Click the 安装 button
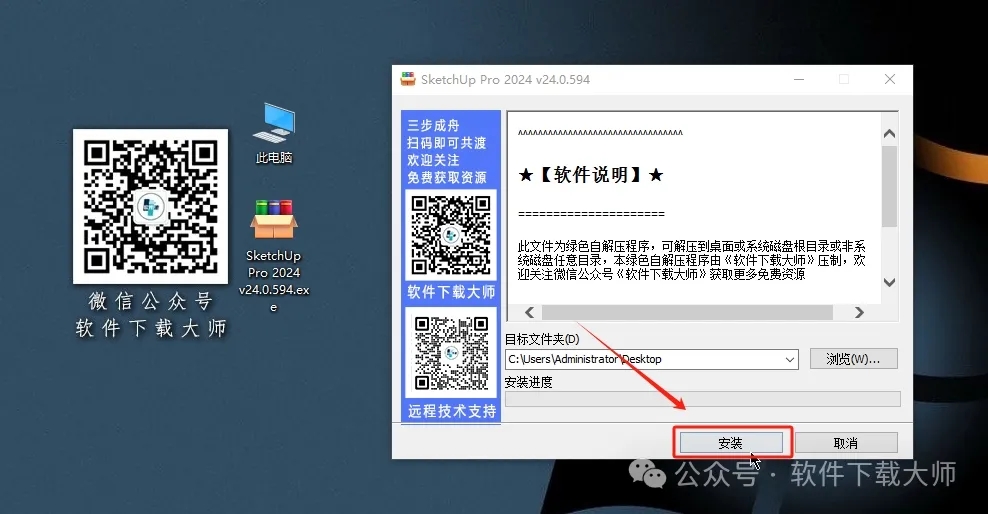 click(x=732, y=443)
